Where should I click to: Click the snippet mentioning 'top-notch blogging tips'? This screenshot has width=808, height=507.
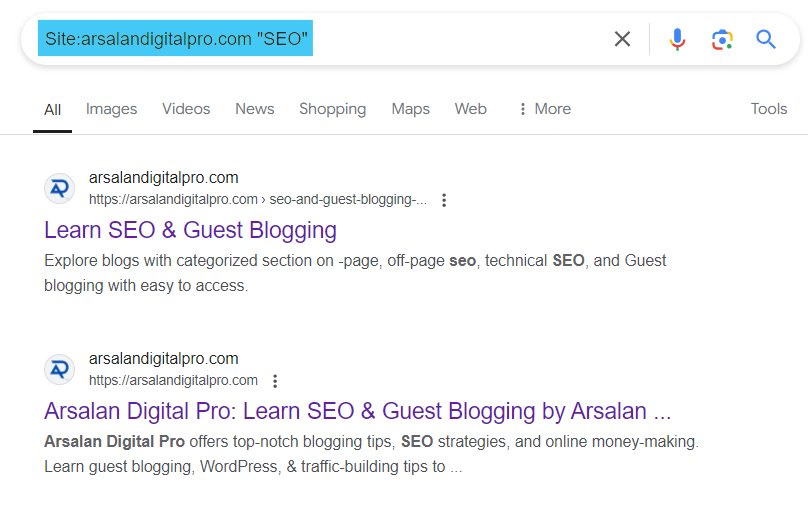[371, 454]
